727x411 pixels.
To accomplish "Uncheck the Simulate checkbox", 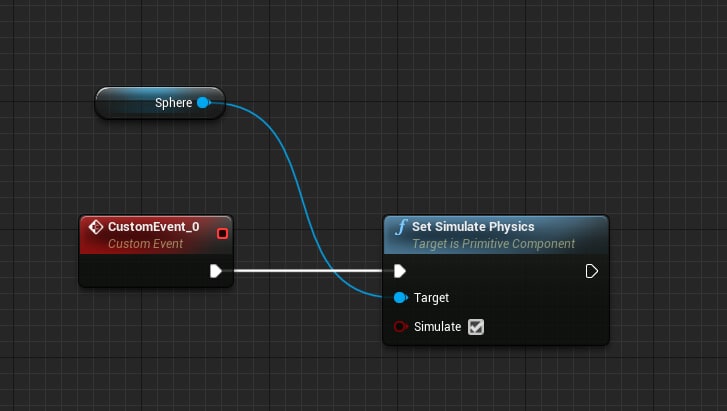I will point(476,327).
